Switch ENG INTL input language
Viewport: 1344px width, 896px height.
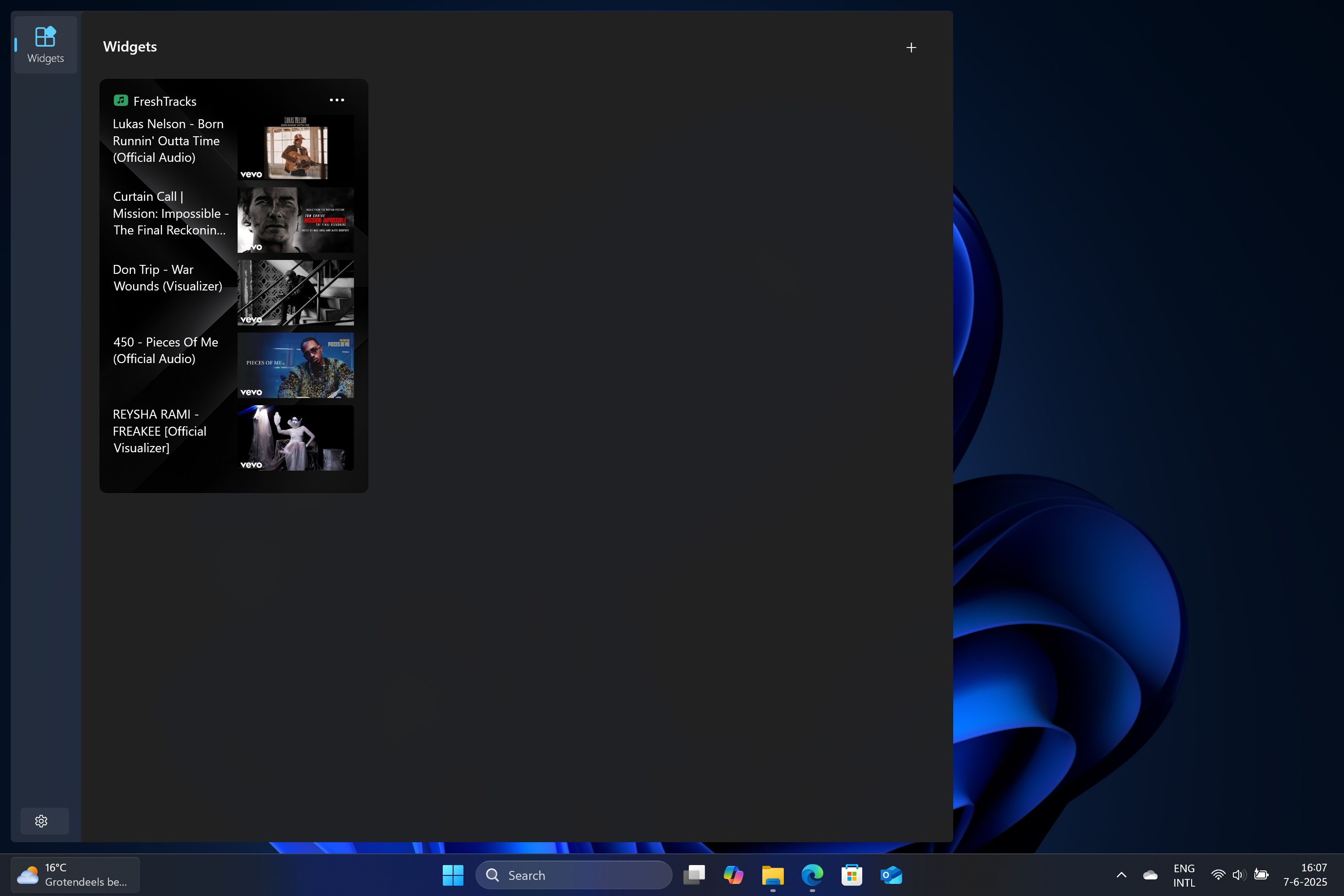pyautogui.click(x=1184, y=875)
